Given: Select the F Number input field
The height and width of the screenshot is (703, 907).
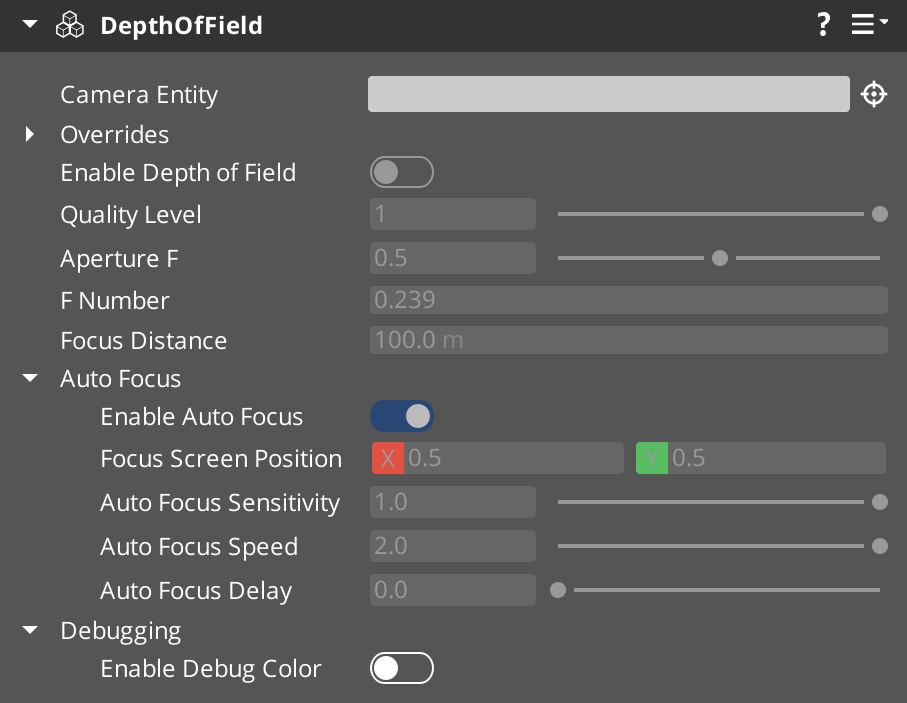Looking at the screenshot, I should tap(628, 300).
